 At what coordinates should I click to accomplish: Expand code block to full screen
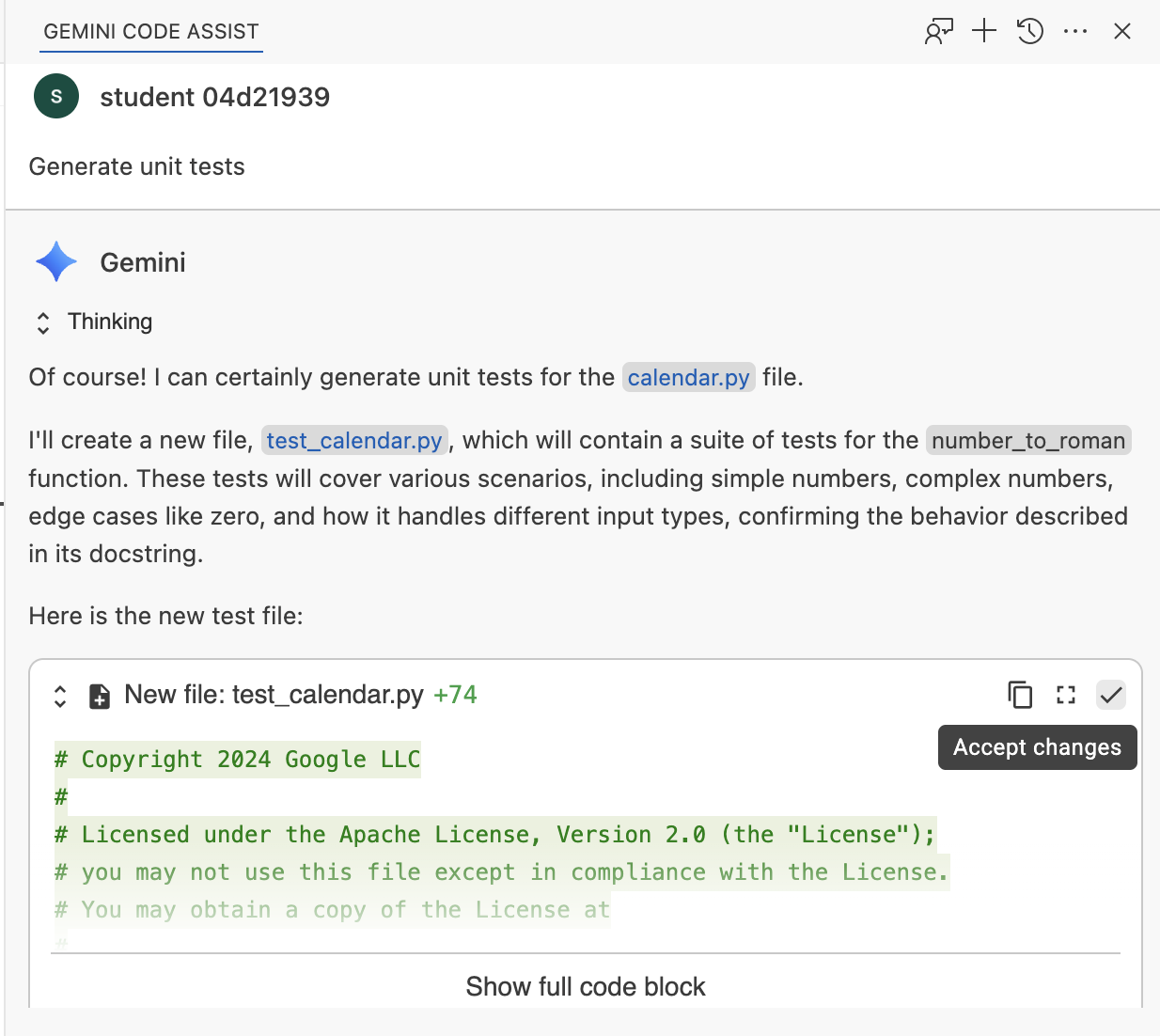click(x=1065, y=695)
